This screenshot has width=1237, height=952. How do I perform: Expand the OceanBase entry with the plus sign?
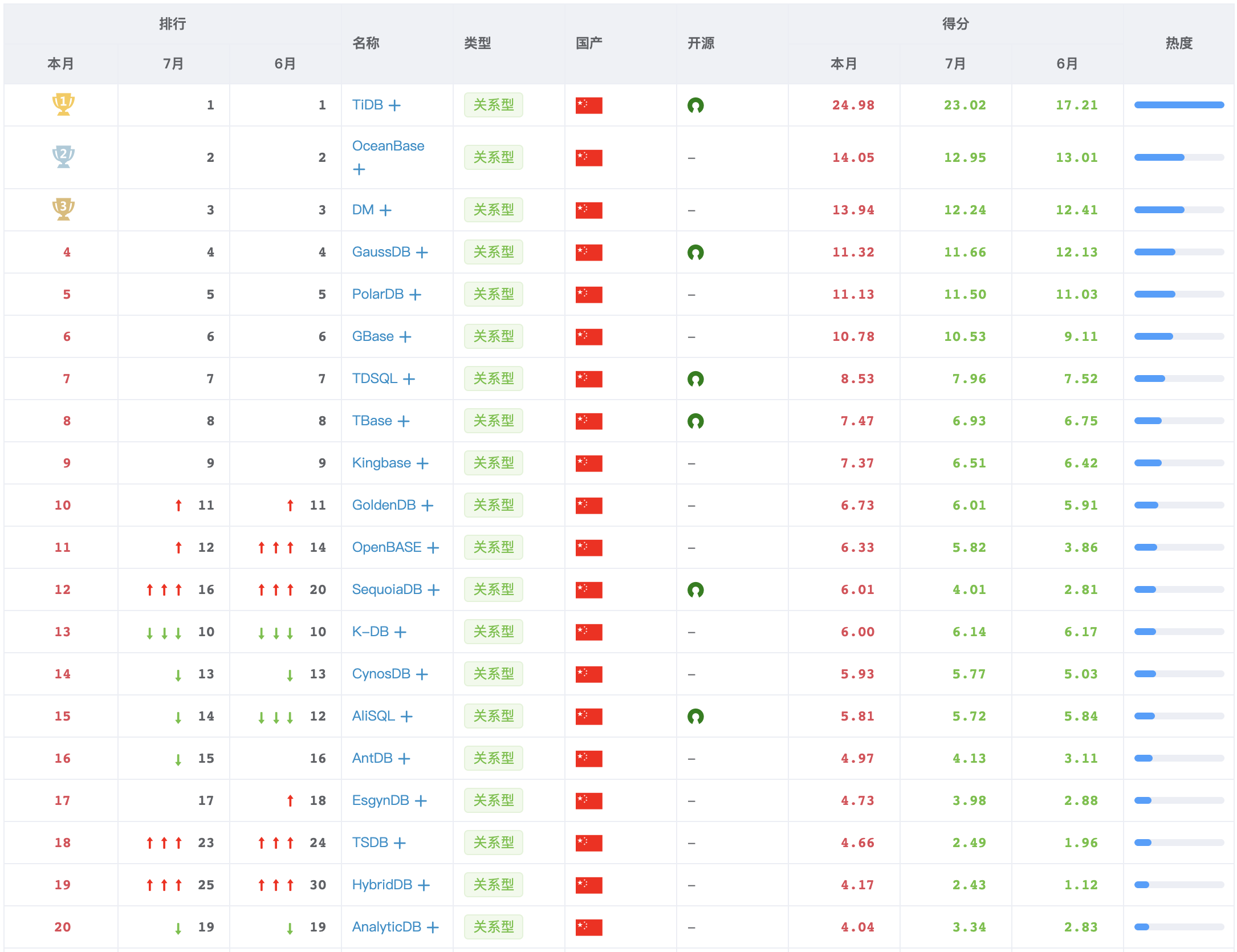pos(358,169)
